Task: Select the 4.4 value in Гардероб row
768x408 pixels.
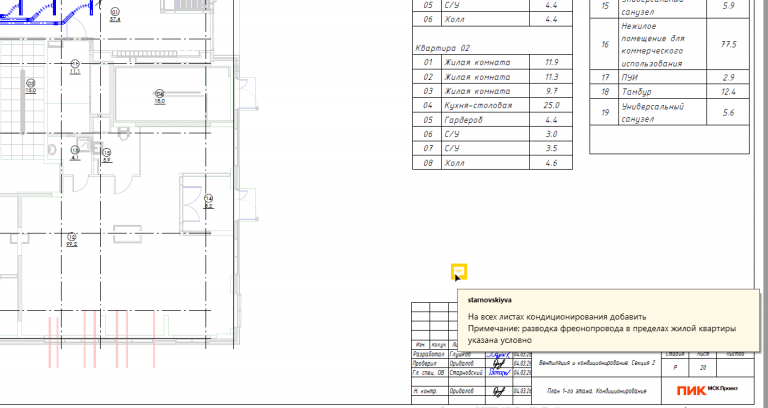Action: [x=551, y=120]
